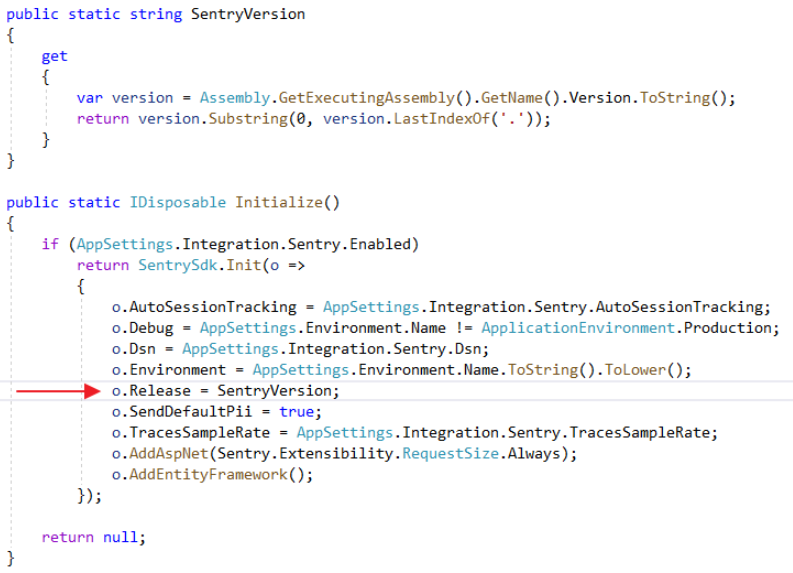The height and width of the screenshot is (573, 793).
Task: Click the o.Debug property
Action: 143,328
